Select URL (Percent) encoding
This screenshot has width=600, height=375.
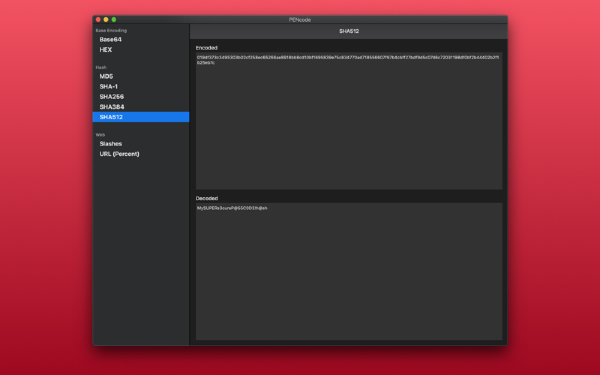141,154
